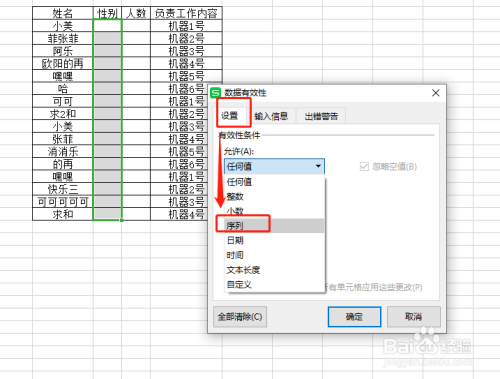Screen dimensions: 500x379
Task: Close the 数据有效性 dialog
Action: coord(436,93)
